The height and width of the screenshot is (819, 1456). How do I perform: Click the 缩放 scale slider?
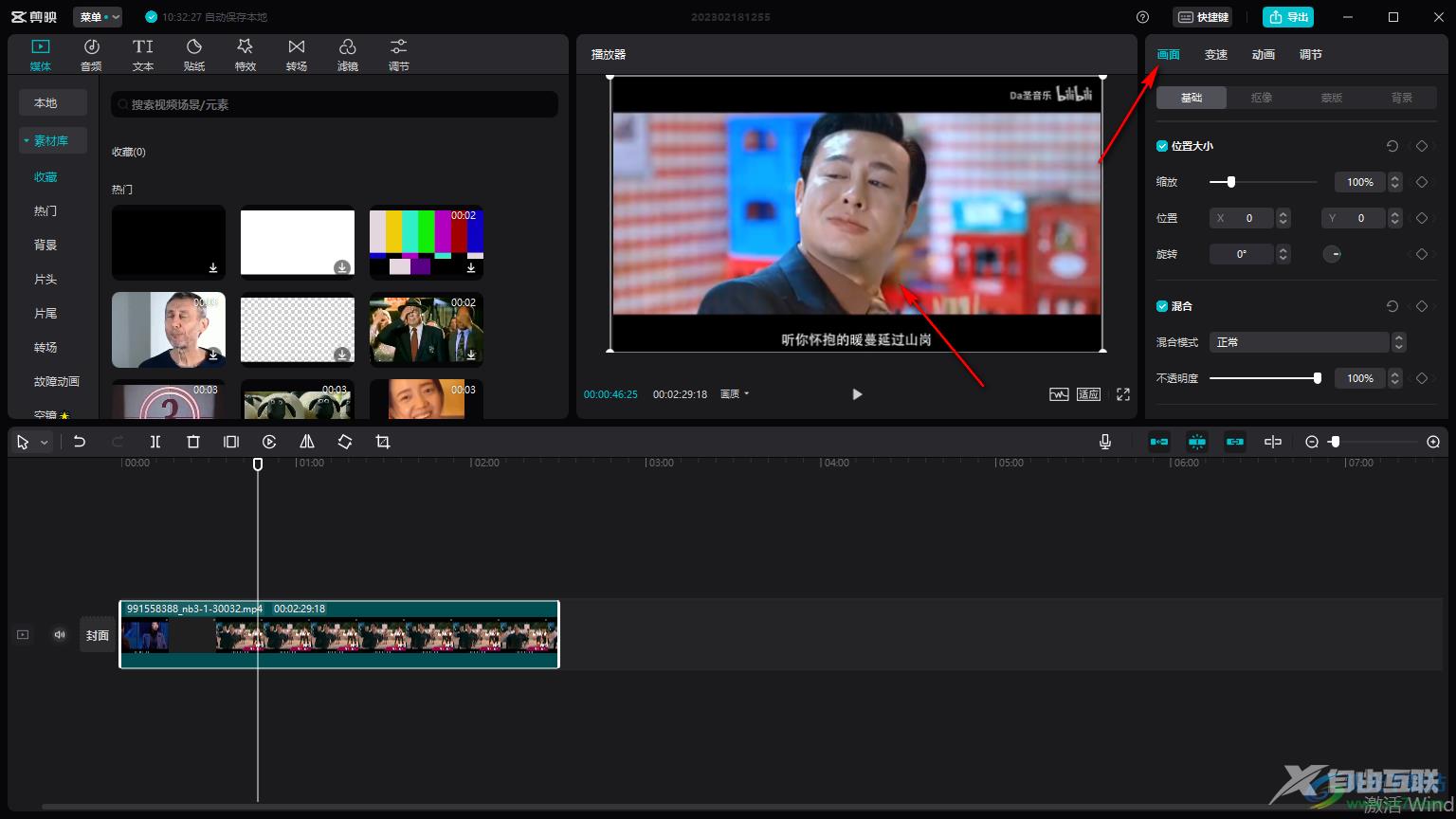pyautogui.click(x=1264, y=182)
